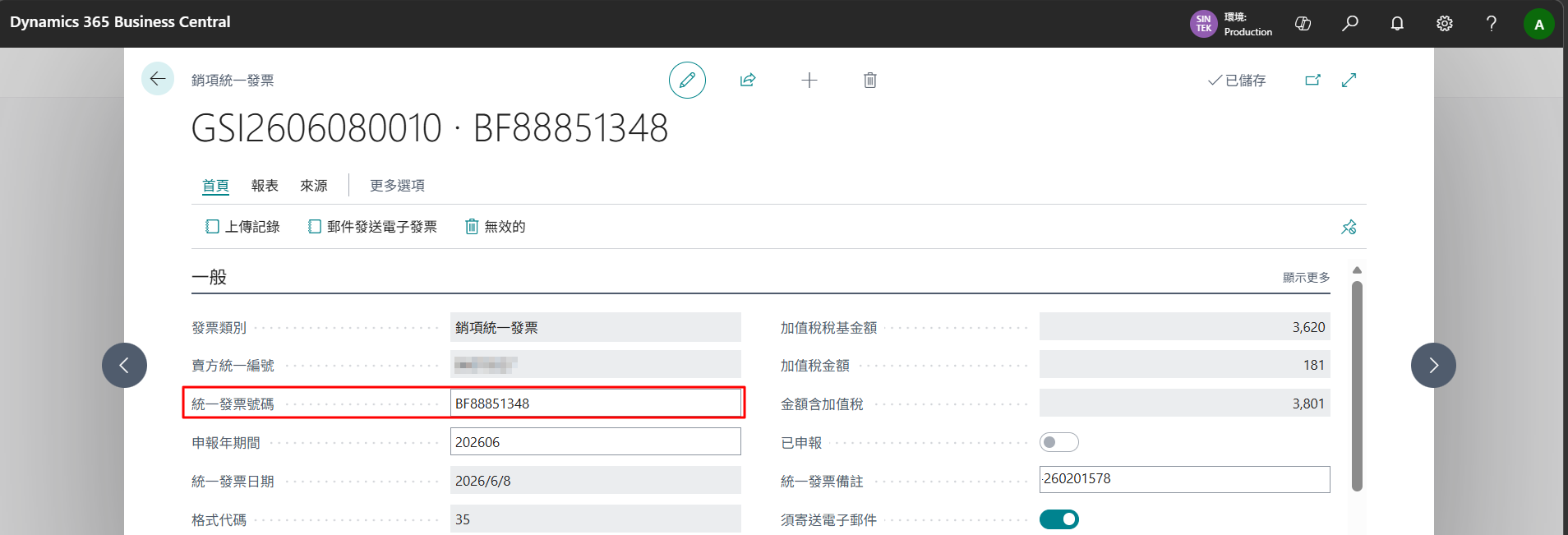This screenshot has height=535, width=1568.
Task: Click the 申報年期間 input field
Action: pos(596,442)
